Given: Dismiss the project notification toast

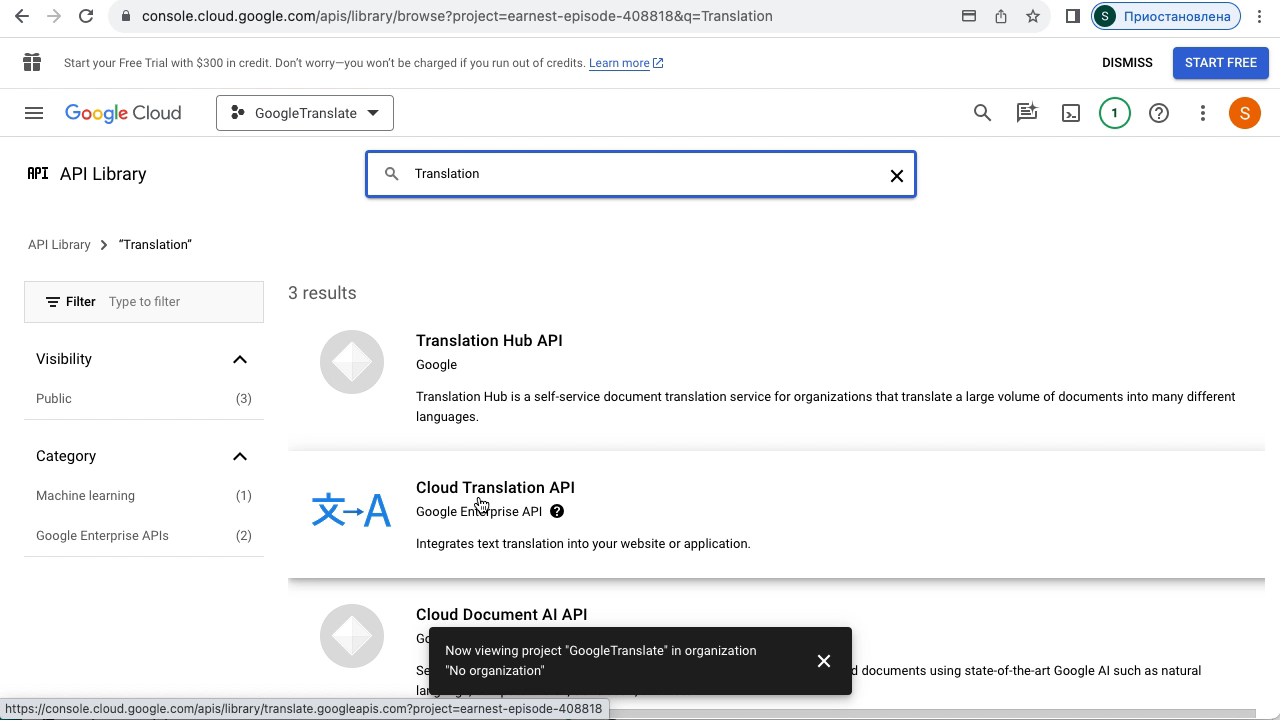Looking at the screenshot, I should (x=823, y=661).
